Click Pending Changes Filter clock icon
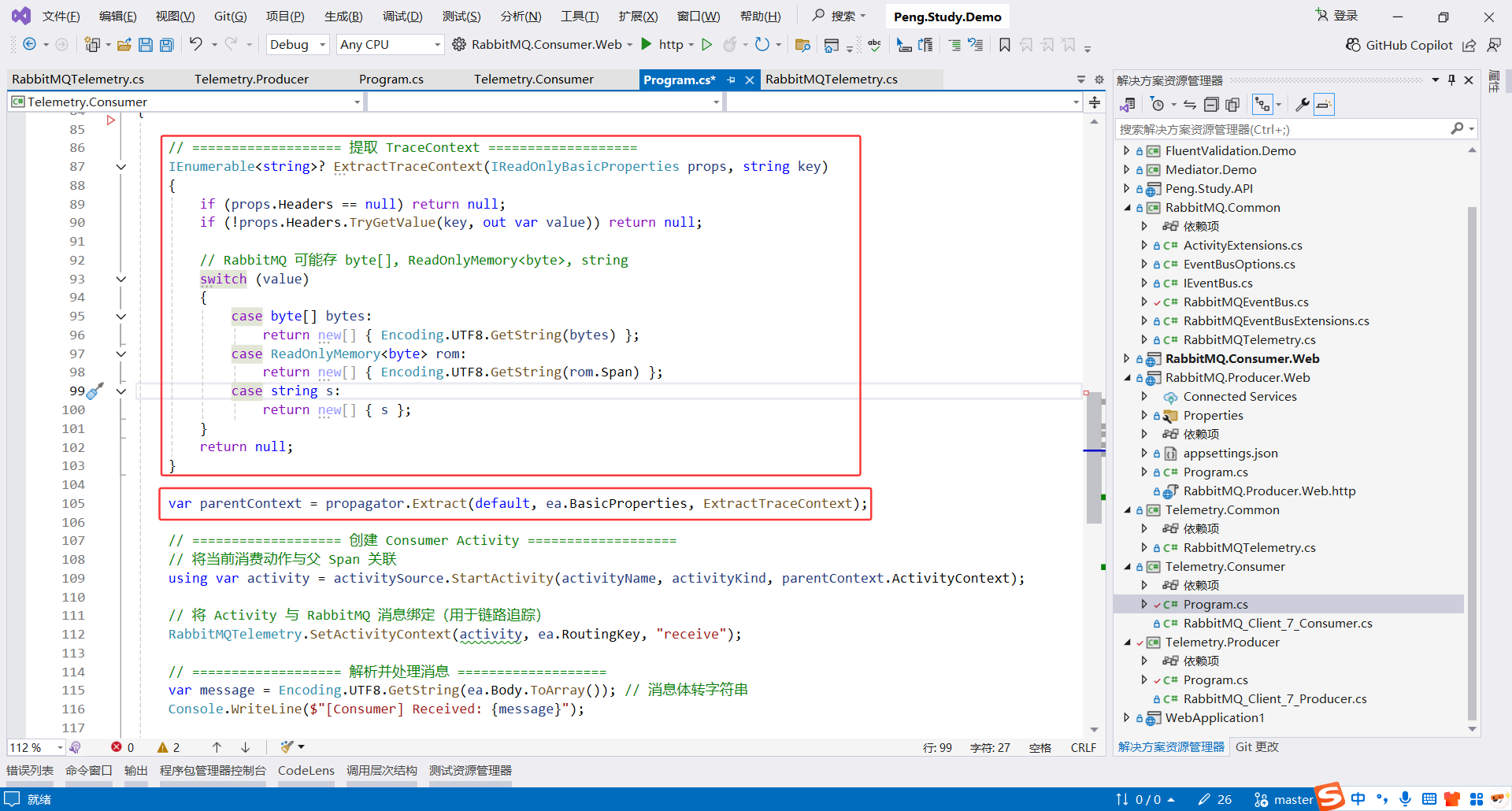Image resolution: width=1512 pixels, height=811 pixels. (1157, 105)
